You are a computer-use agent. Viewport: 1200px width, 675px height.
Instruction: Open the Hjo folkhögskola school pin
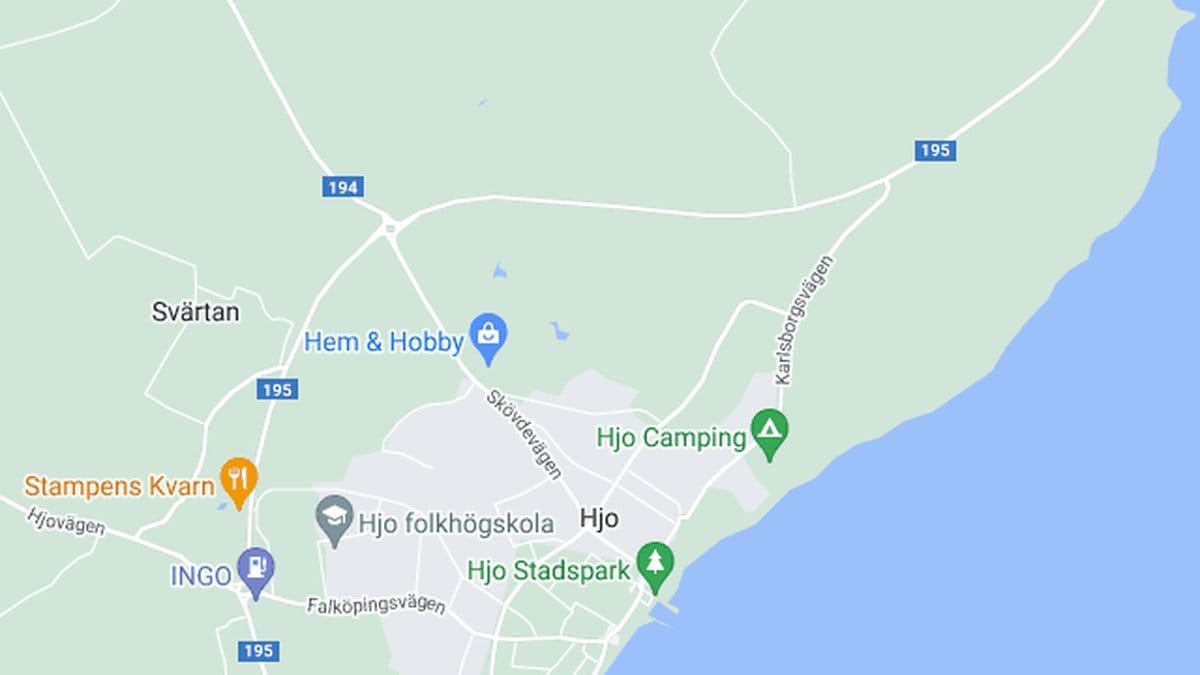coord(335,521)
